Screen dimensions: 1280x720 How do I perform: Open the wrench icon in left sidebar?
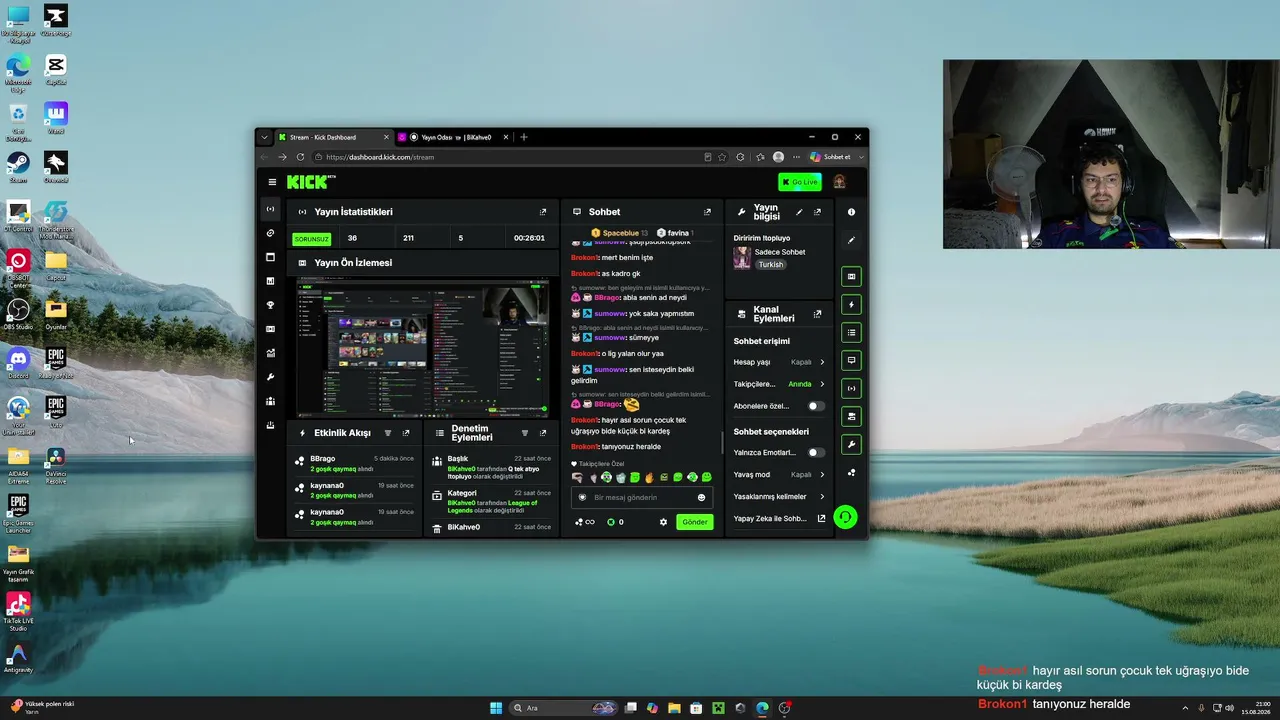tap(270, 377)
